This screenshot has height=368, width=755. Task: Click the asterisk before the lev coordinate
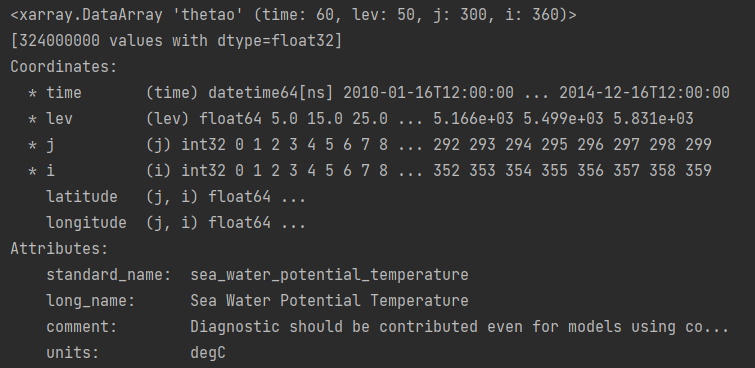click(x=32, y=119)
